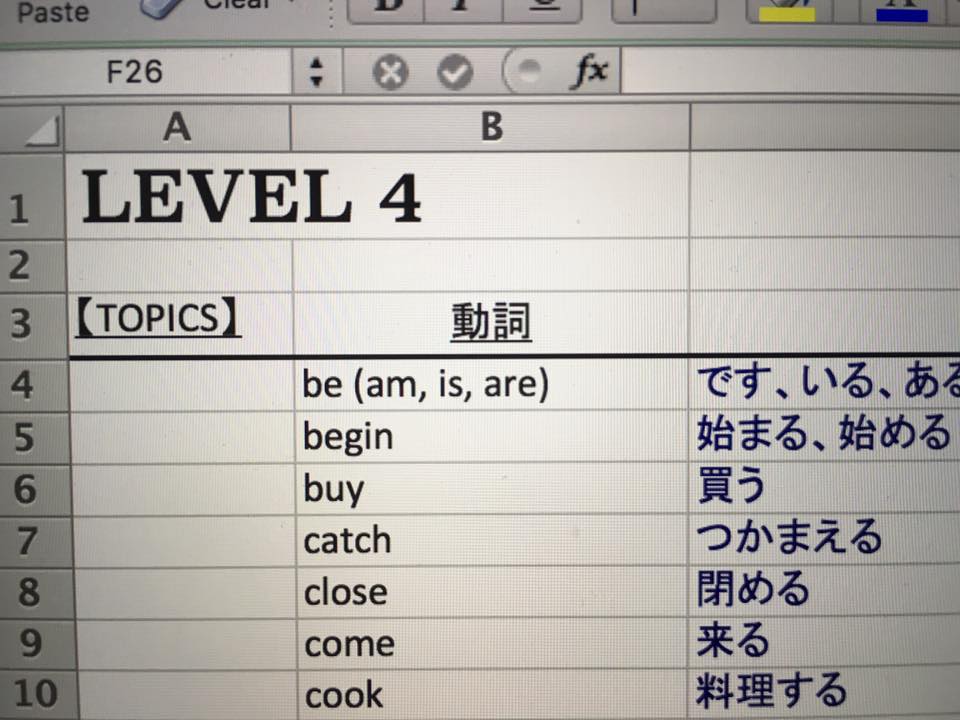
Task: Select row 5 header
Action: click(x=36, y=437)
